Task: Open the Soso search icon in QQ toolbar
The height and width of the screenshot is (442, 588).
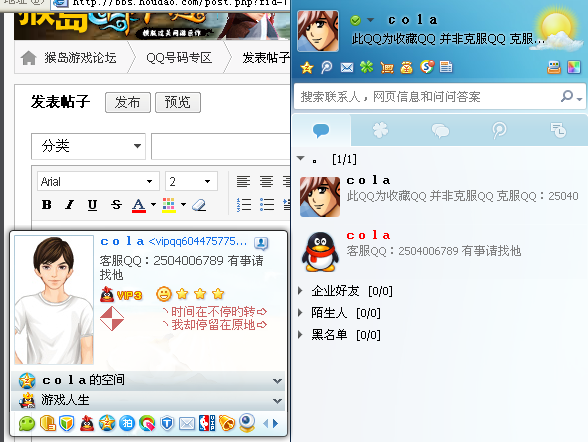Action: pyautogui.click(x=427, y=67)
